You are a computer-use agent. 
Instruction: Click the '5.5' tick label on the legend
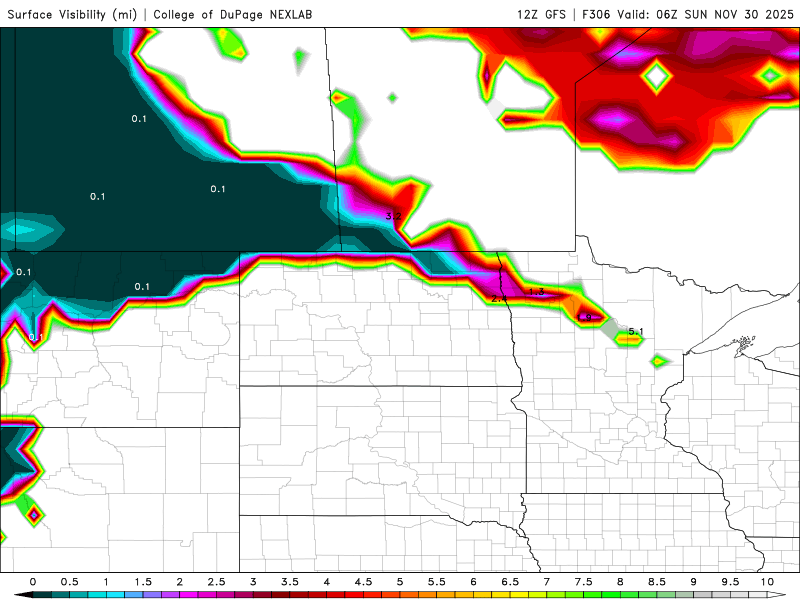pyautogui.click(x=437, y=582)
